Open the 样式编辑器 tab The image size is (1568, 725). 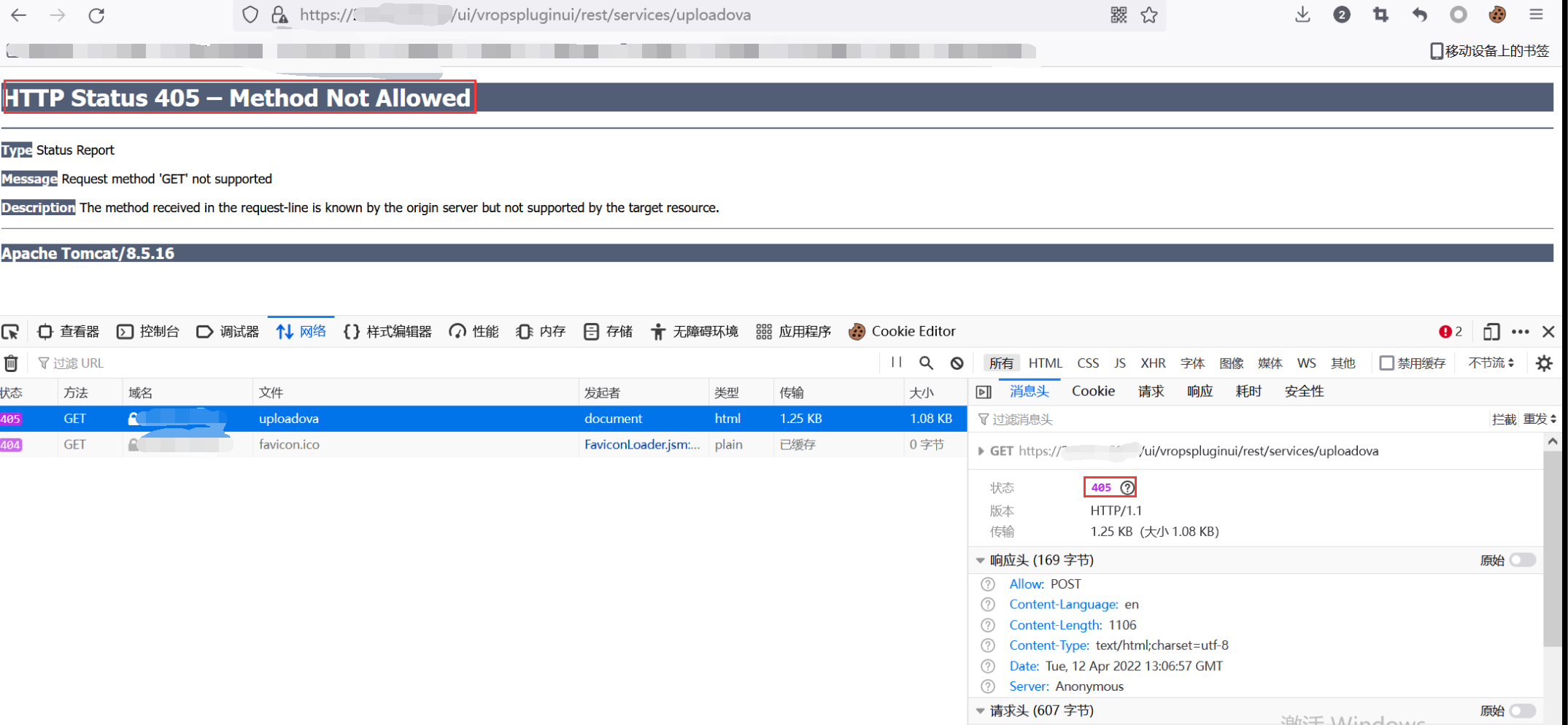388,332
